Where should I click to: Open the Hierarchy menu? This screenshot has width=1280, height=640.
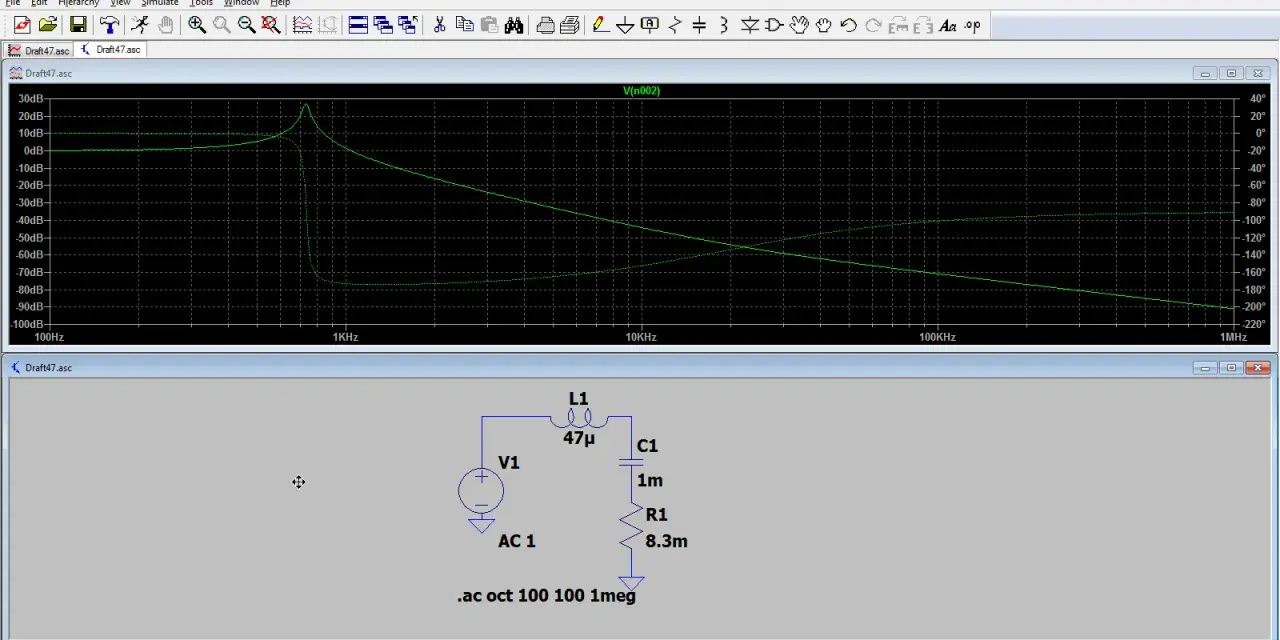click(78, 3)
